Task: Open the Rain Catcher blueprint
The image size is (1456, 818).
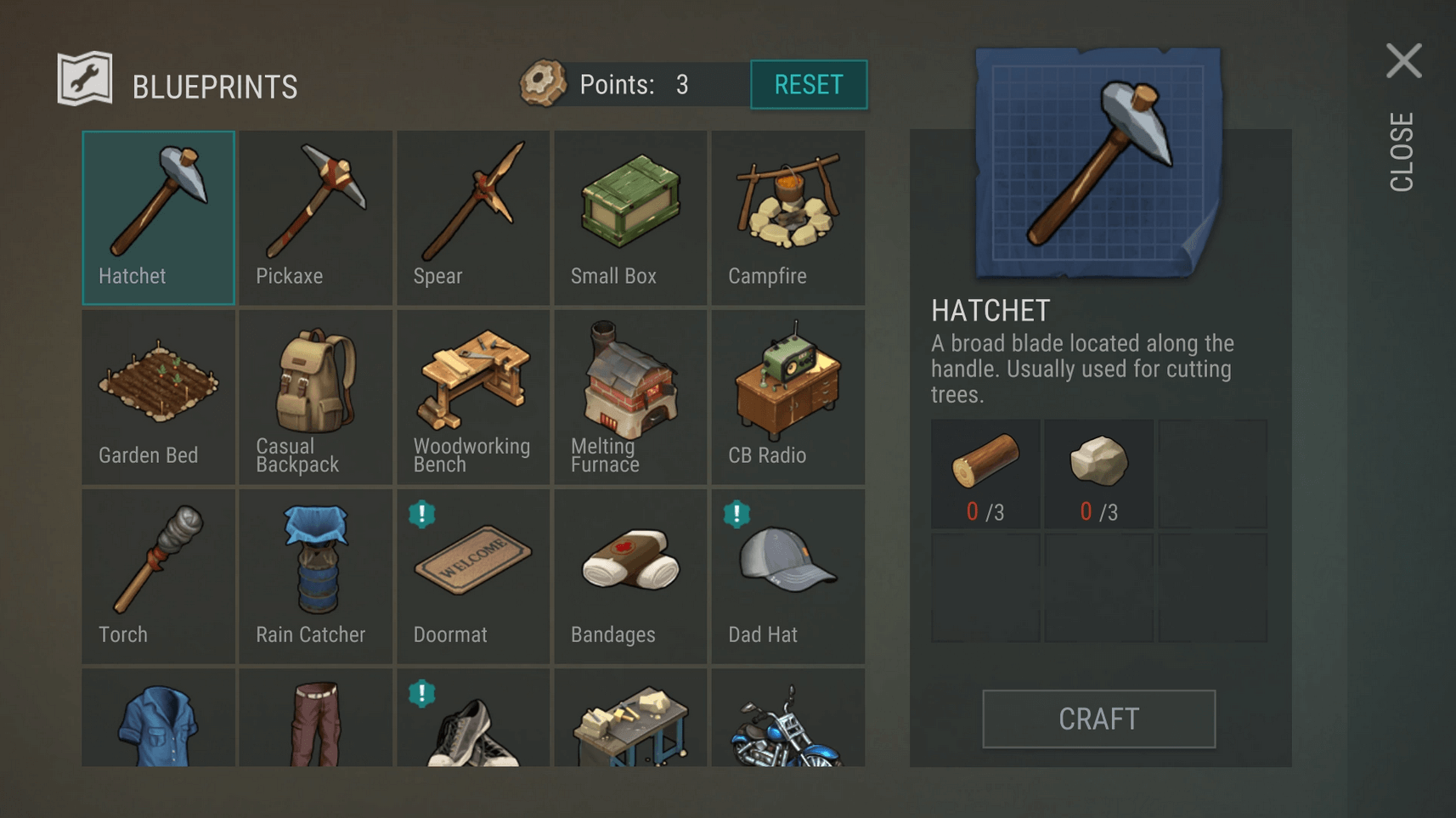Action: (315, 576)
